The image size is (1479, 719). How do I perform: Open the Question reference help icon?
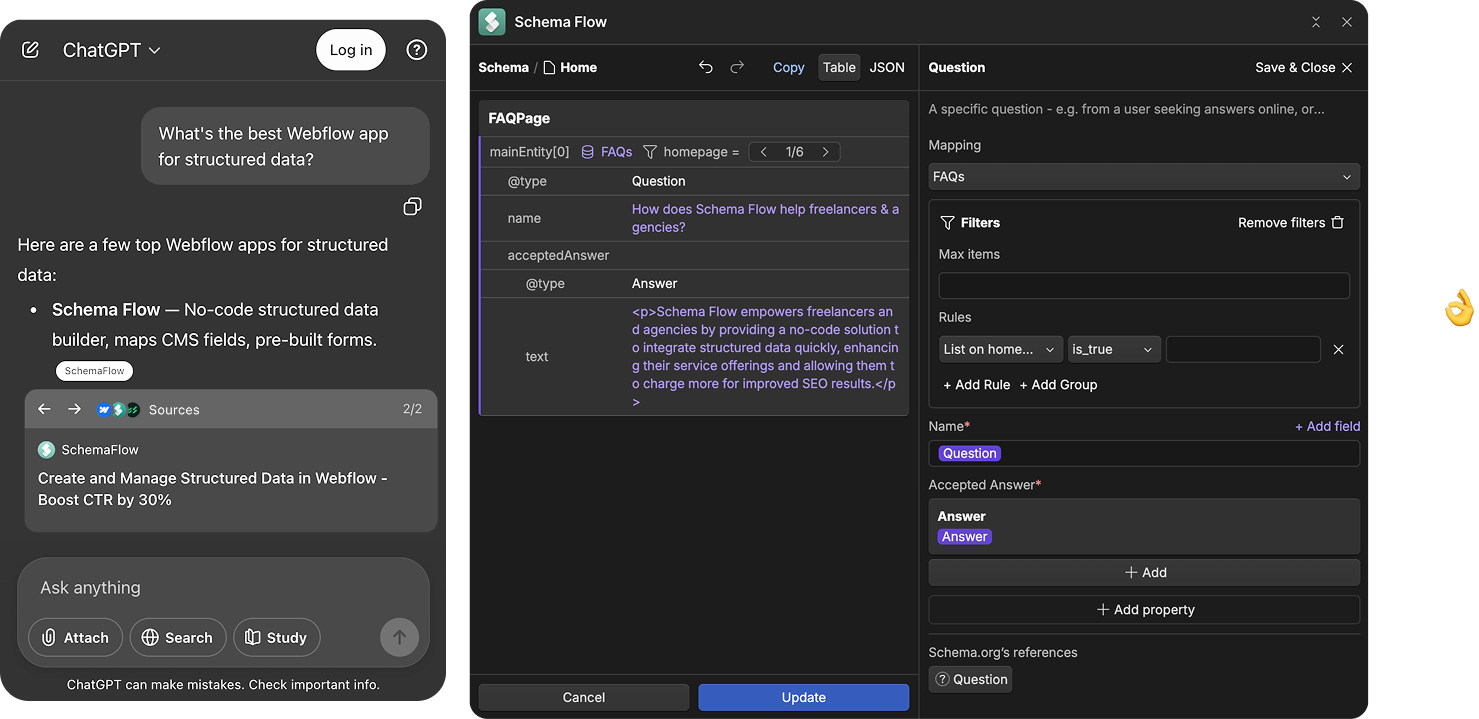941,679
